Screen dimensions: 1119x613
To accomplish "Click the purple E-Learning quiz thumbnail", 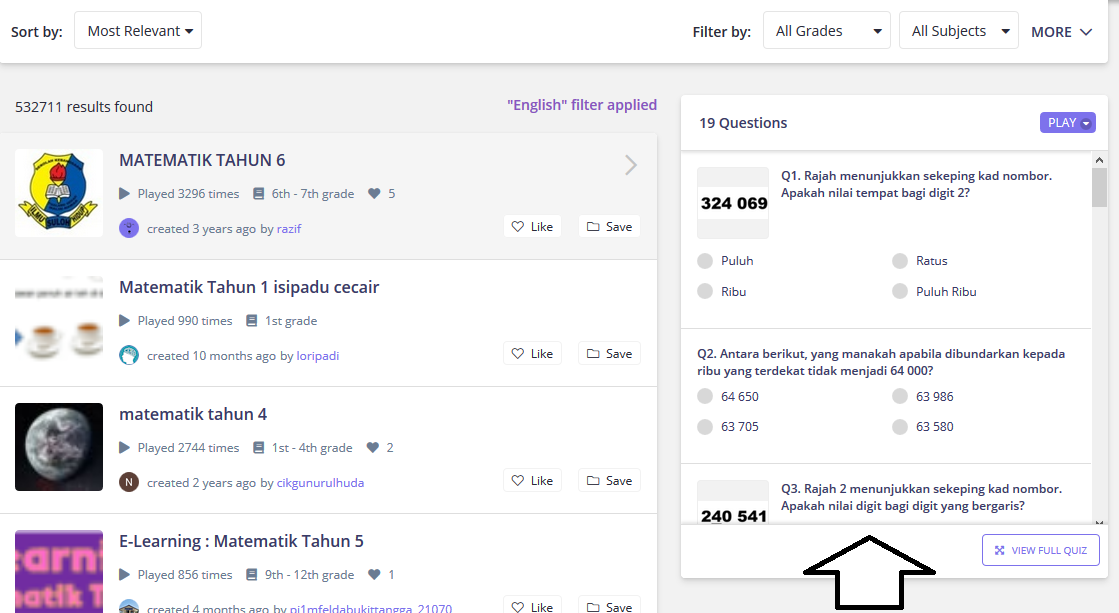I will coord(59,571).
